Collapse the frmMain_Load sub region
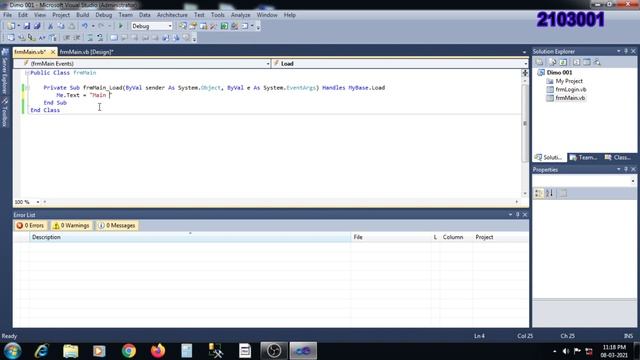The width and height of the screenshot is (640, 360). pyautogui.click(x=27, y=88)
